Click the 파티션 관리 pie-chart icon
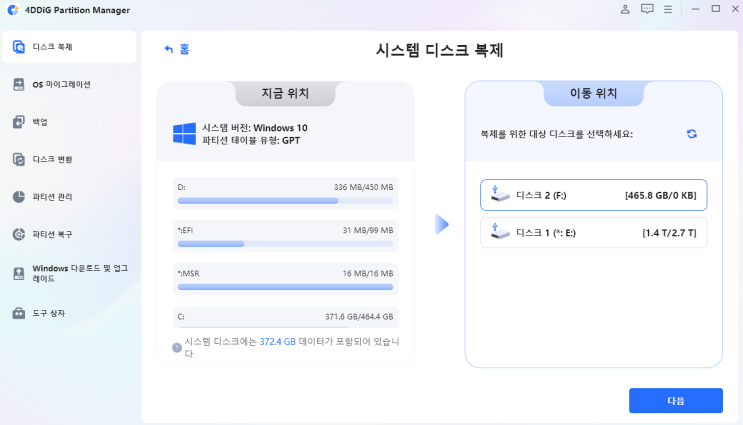The height and width of the screenshot is (425, 743). 19,197
